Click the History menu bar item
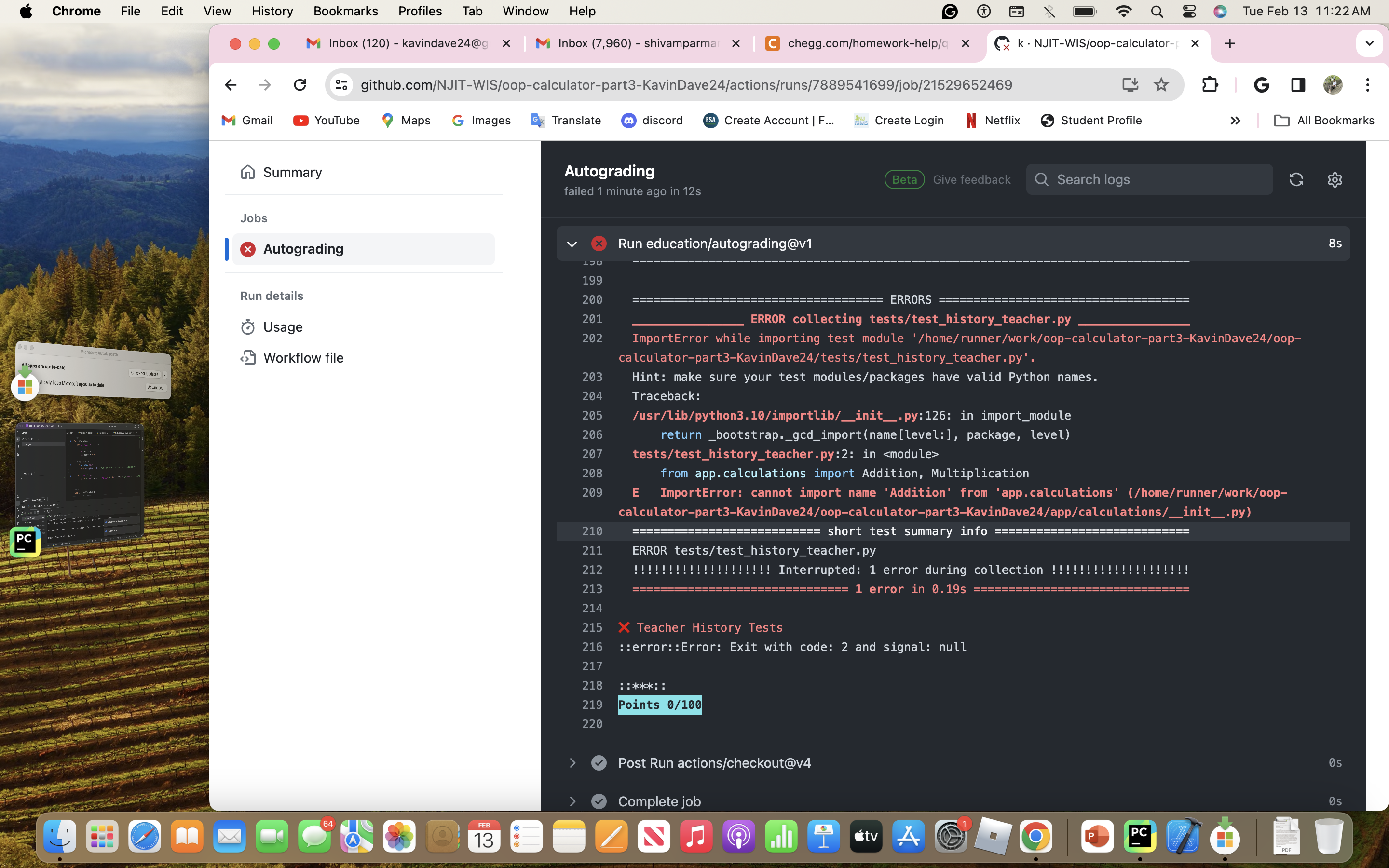The width and height of the screenshot is (1389, 868). [x=272, y=10]
